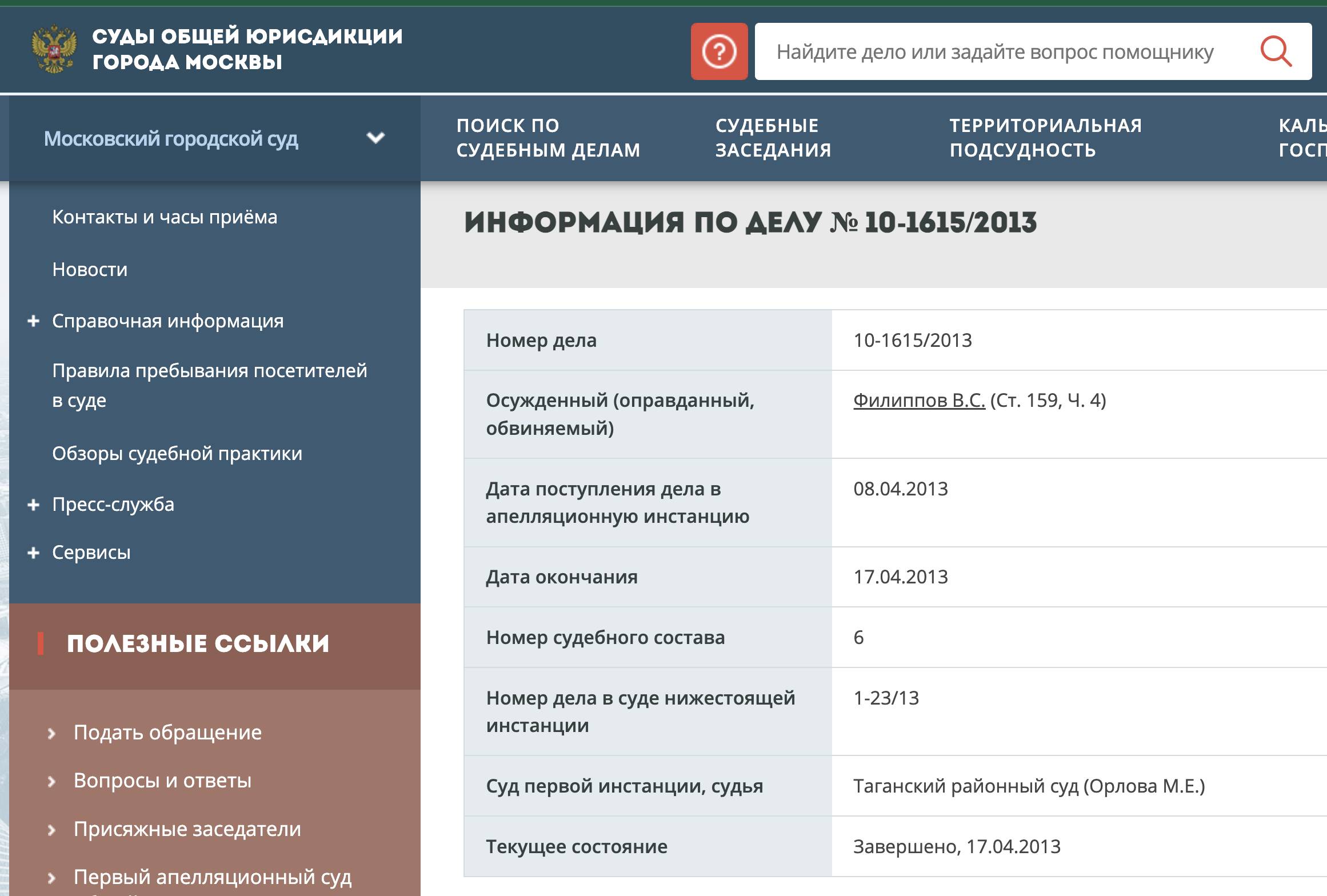This screenshot has height=896, width=1327.
Task: Open Первый апелляционный суд link
Action: coord(213,877)
